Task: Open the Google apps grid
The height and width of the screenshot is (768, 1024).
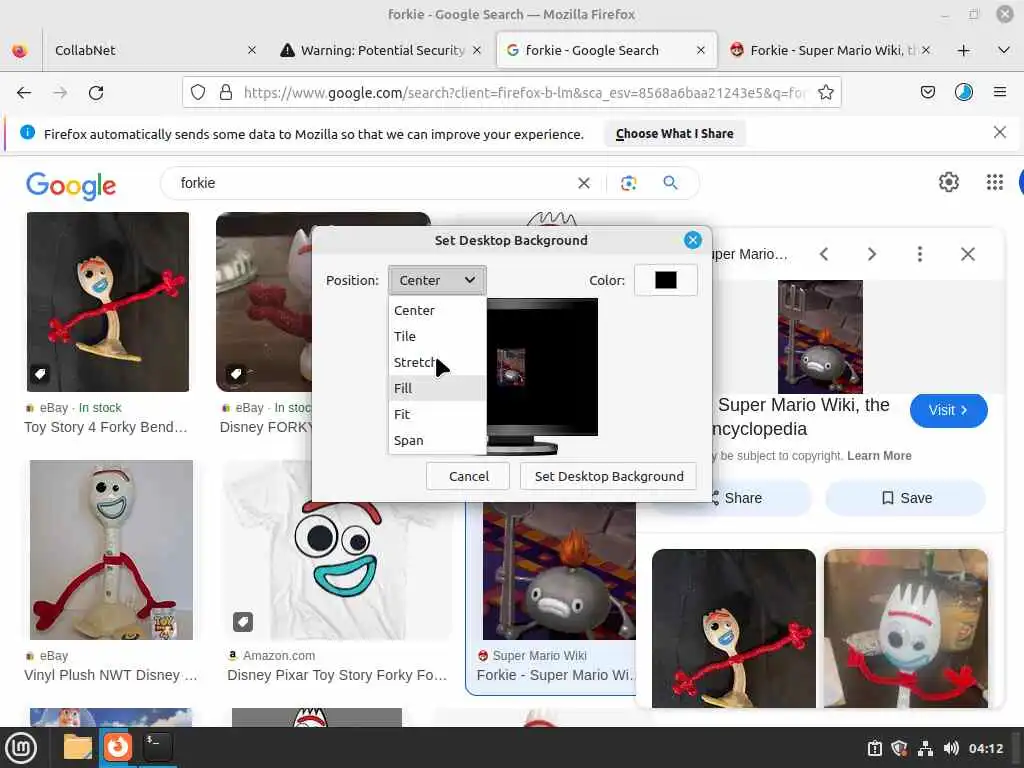Action: coord(994,182)
